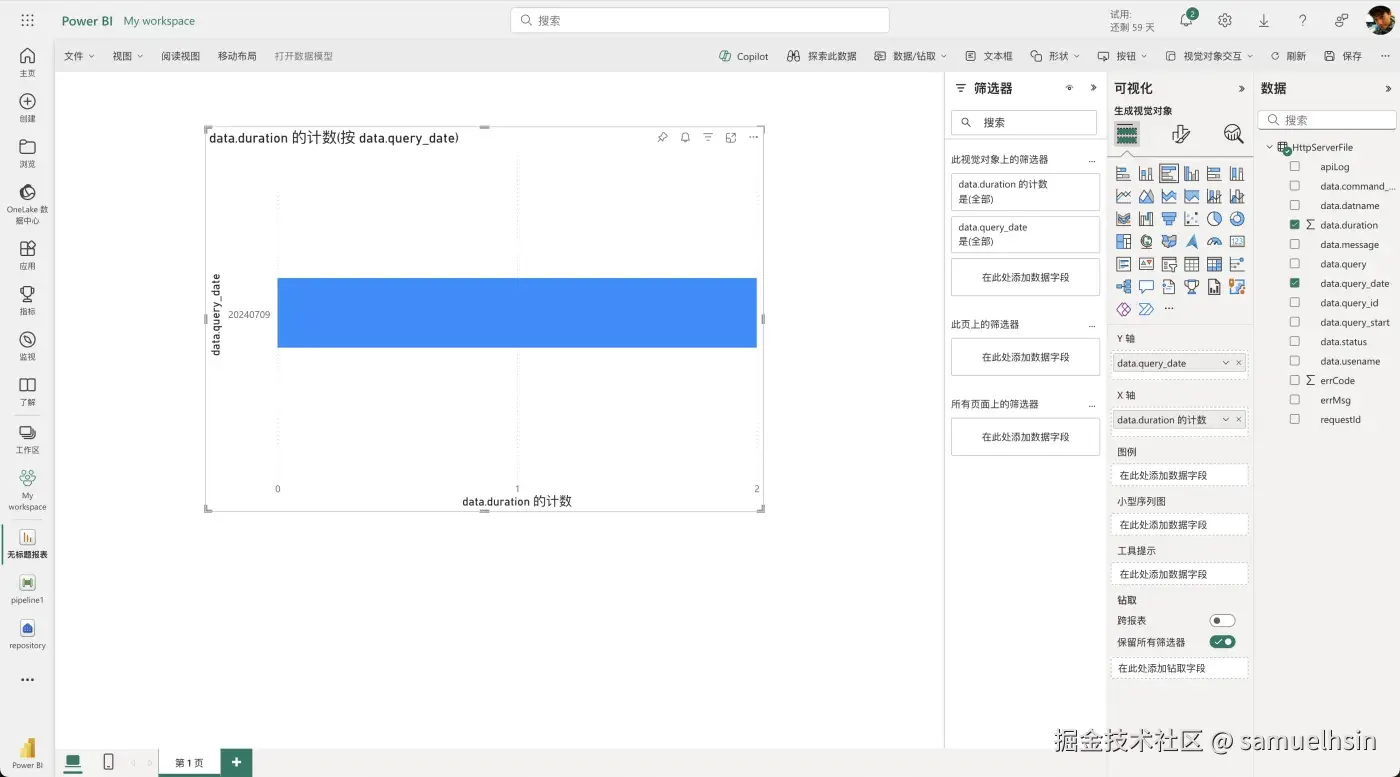This screenshot has width=1400, height=777.
Task: Uncheck the data.query_date field checkbox
Action: coord(1295,283)
